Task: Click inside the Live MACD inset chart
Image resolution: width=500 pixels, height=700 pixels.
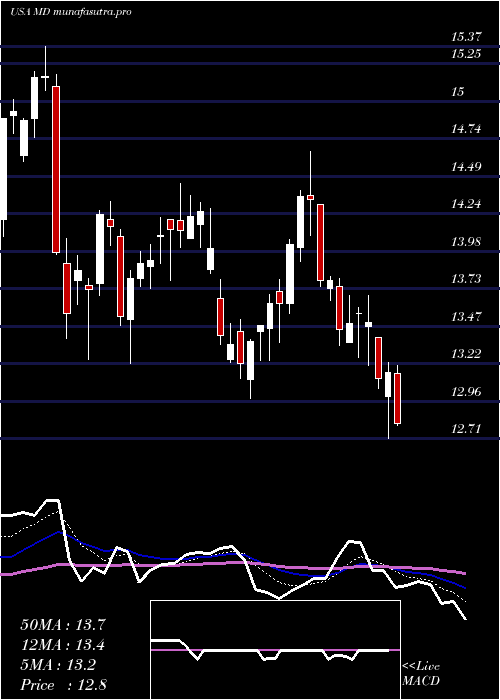Action: tap(275, 650)
